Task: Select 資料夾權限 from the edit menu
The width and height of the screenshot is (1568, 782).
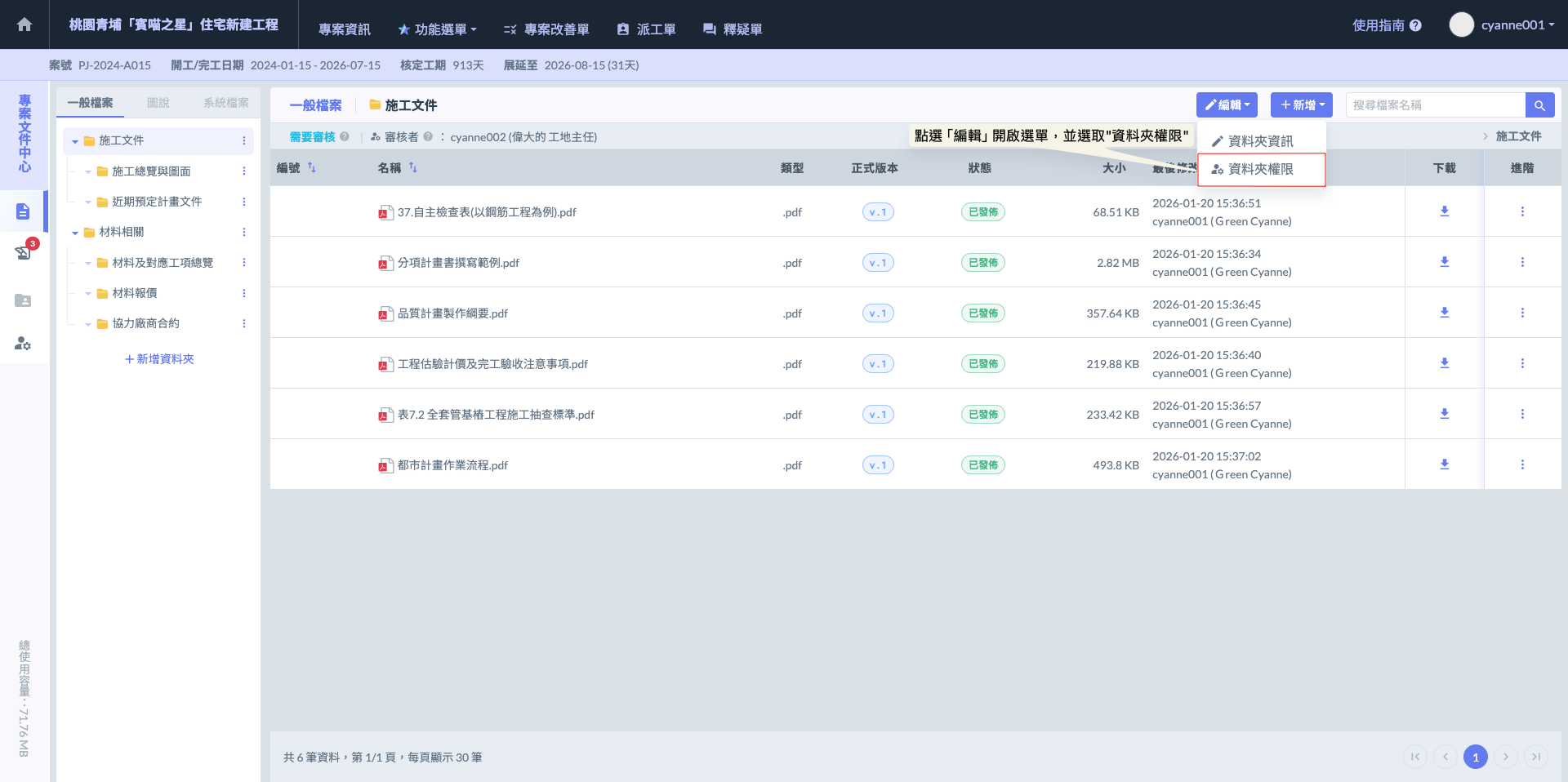Action: coord(1260,169)
